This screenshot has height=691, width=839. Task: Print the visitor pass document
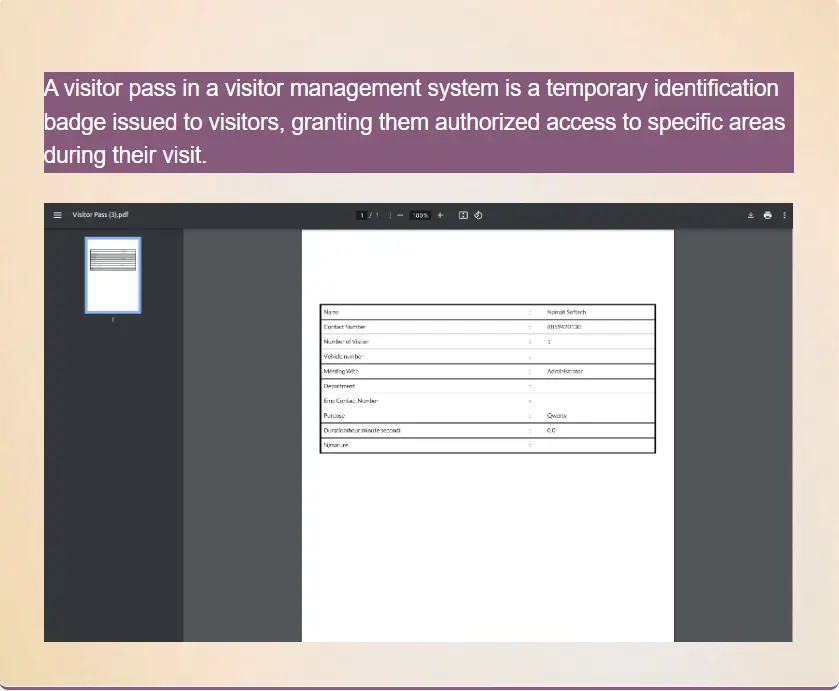click(x=767, y=215)
